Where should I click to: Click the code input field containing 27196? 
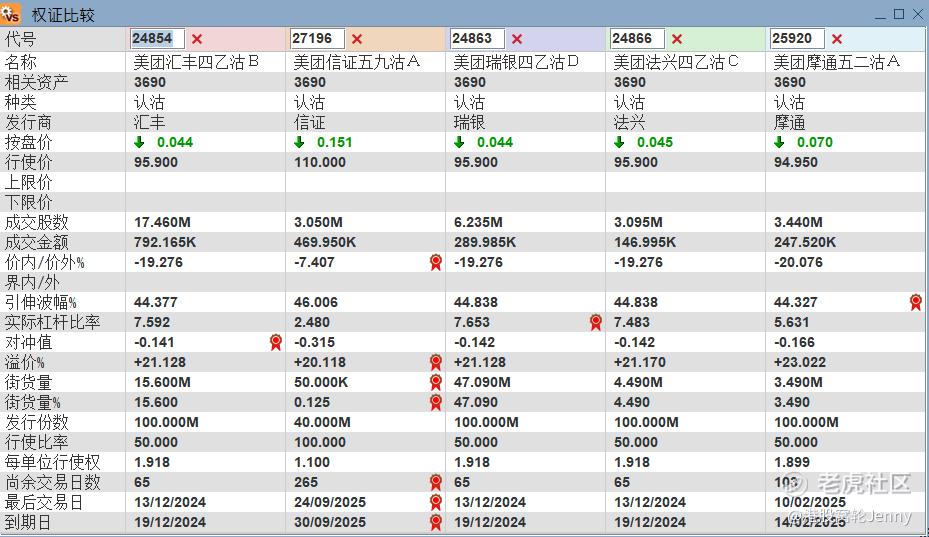318,39
